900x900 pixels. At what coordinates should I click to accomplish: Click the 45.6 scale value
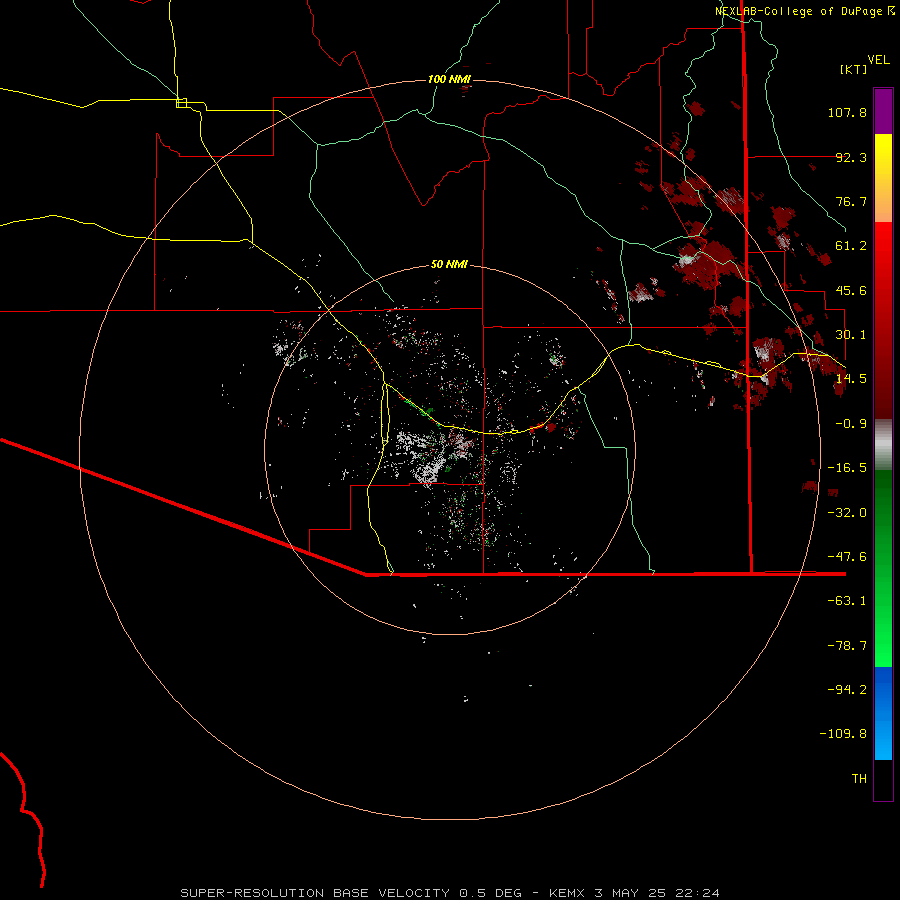point(851,290)
